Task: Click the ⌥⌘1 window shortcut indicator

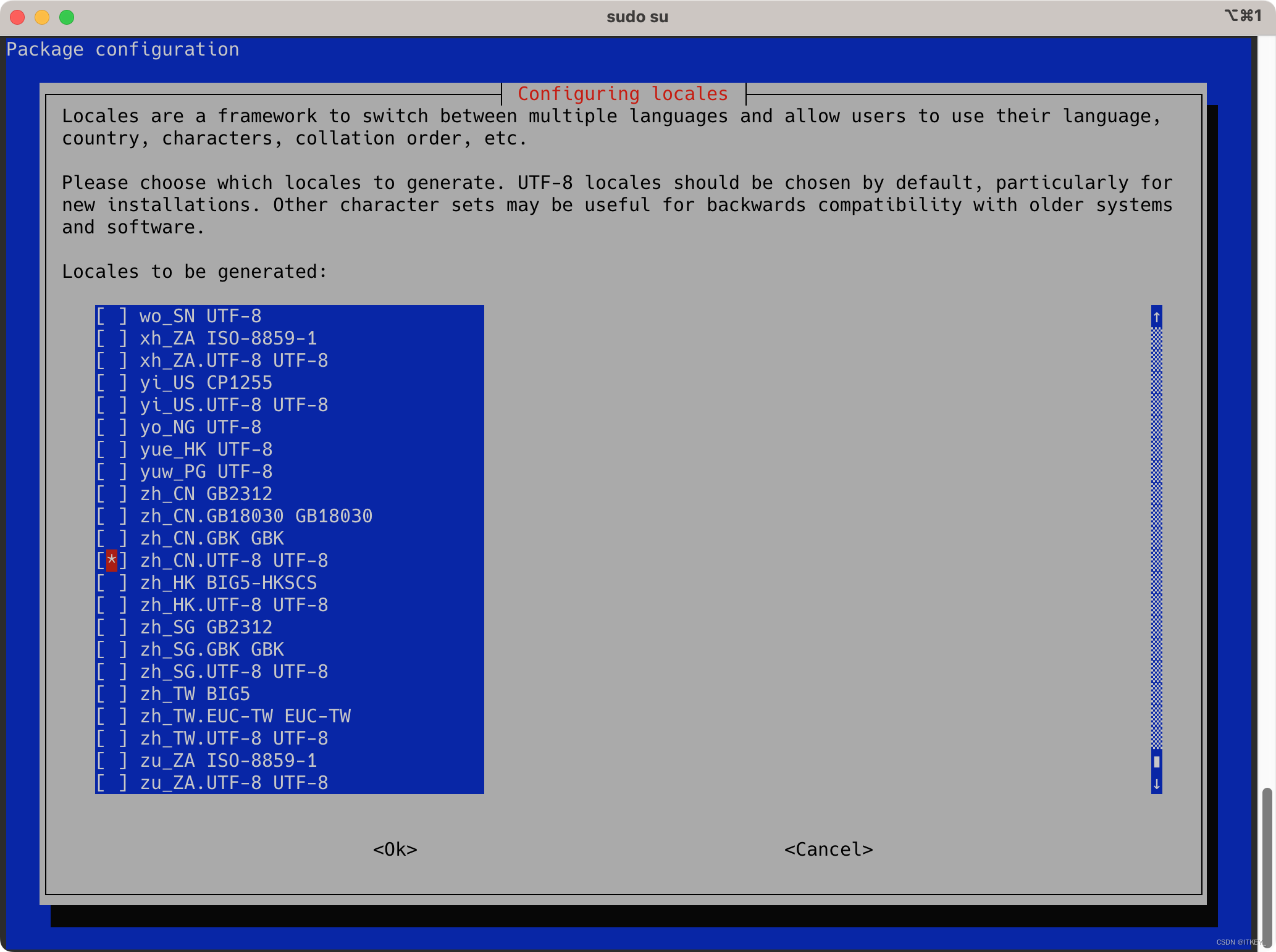Action: [1243, 15]
